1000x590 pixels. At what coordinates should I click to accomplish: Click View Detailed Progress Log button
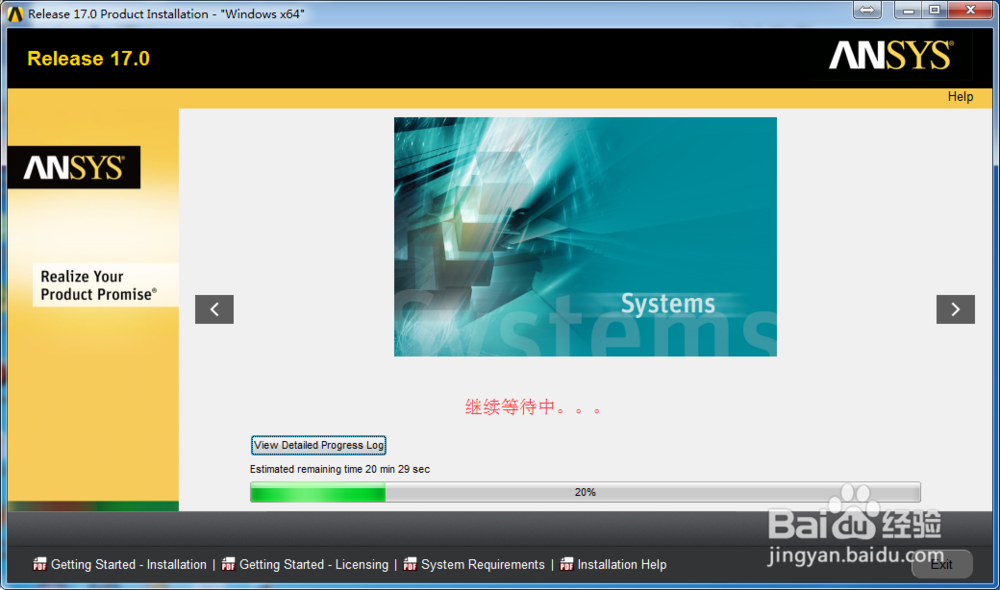coord(318,445)
